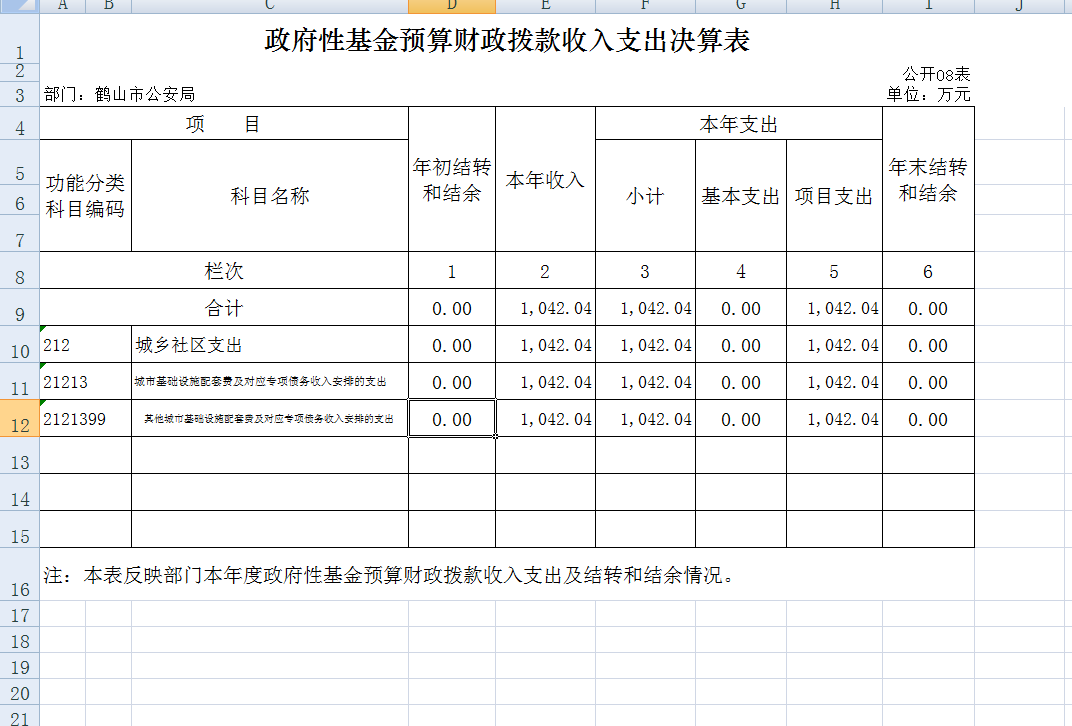Click the highlighted row header 12

[x=20, y=418]
